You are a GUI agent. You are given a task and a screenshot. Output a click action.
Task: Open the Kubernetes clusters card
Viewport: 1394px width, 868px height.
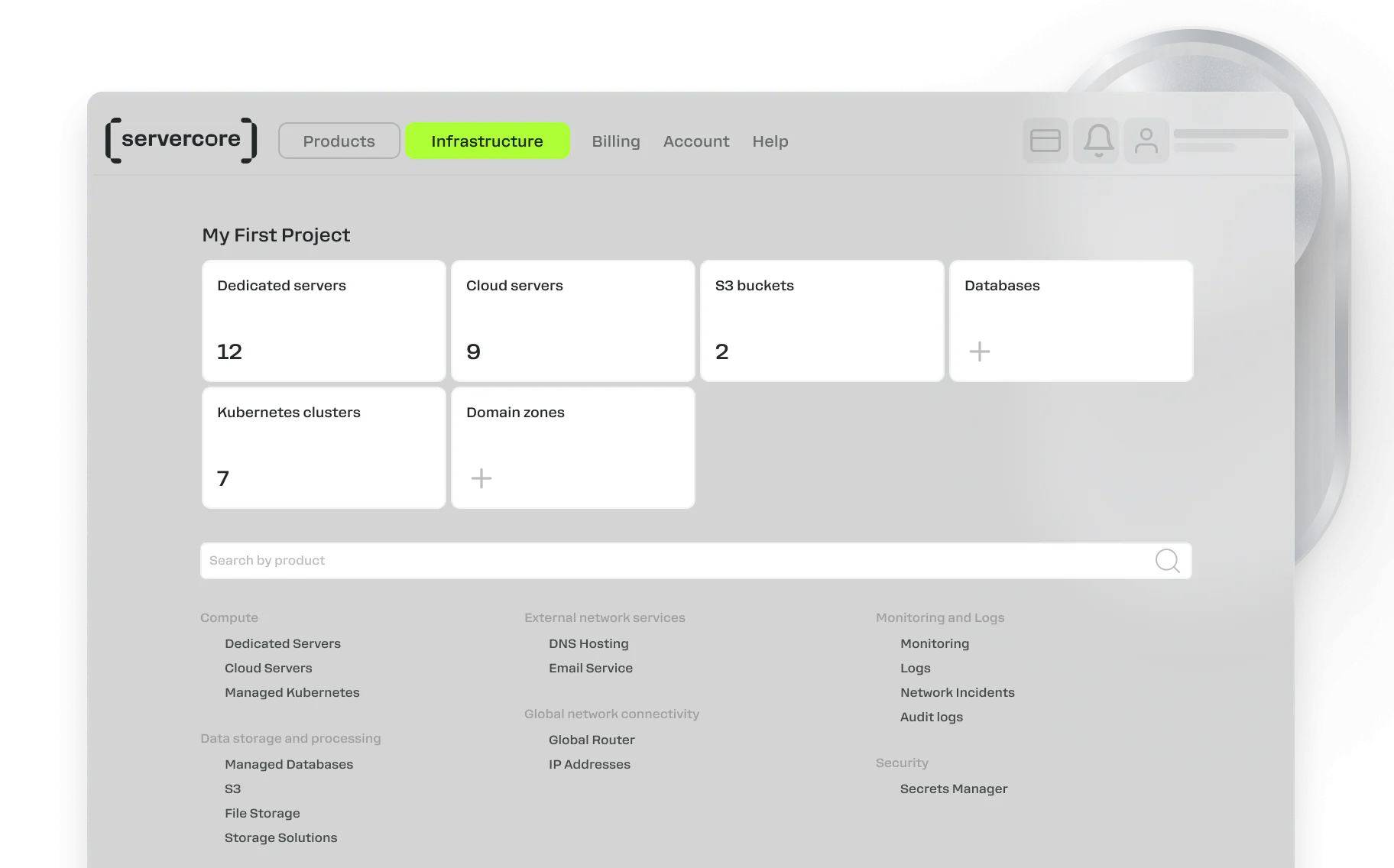click(323, 448)
